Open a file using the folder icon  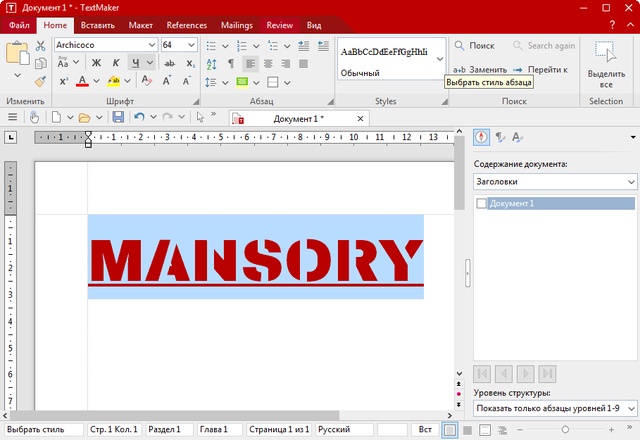pos(84,118)
